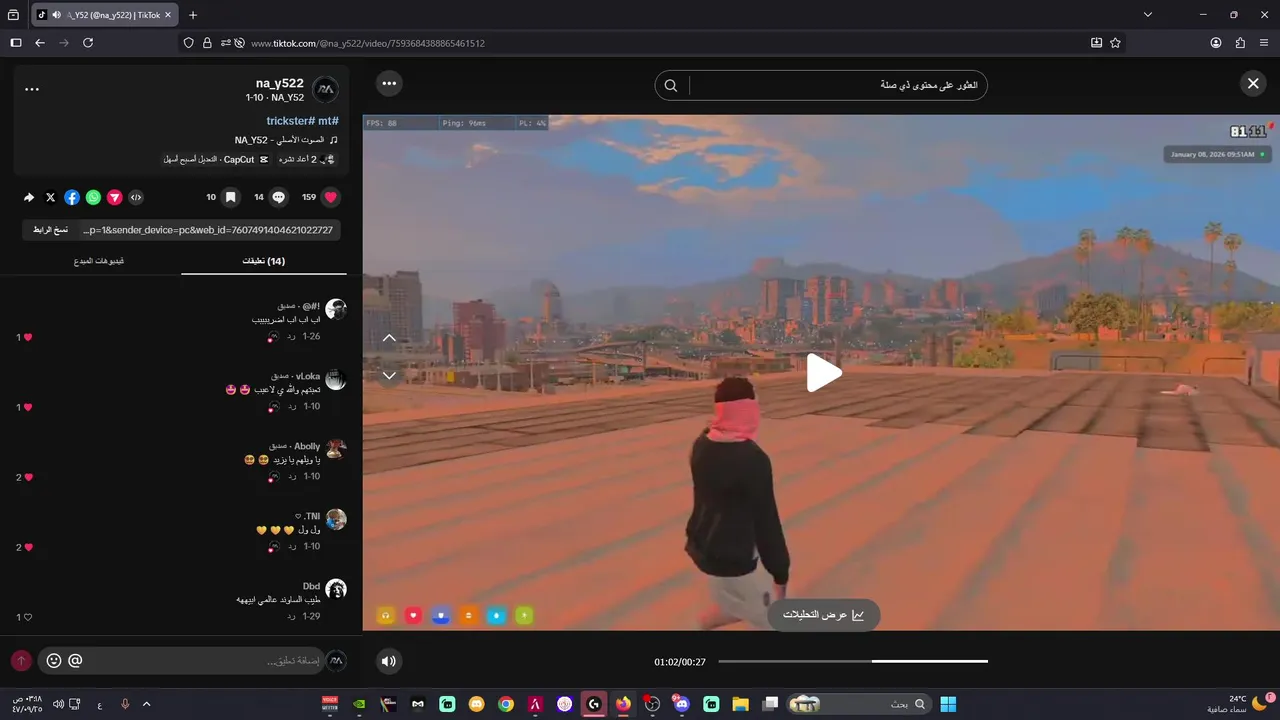
Task: Open the three-dot menu in the creator info card
Action: click(32, 89)
